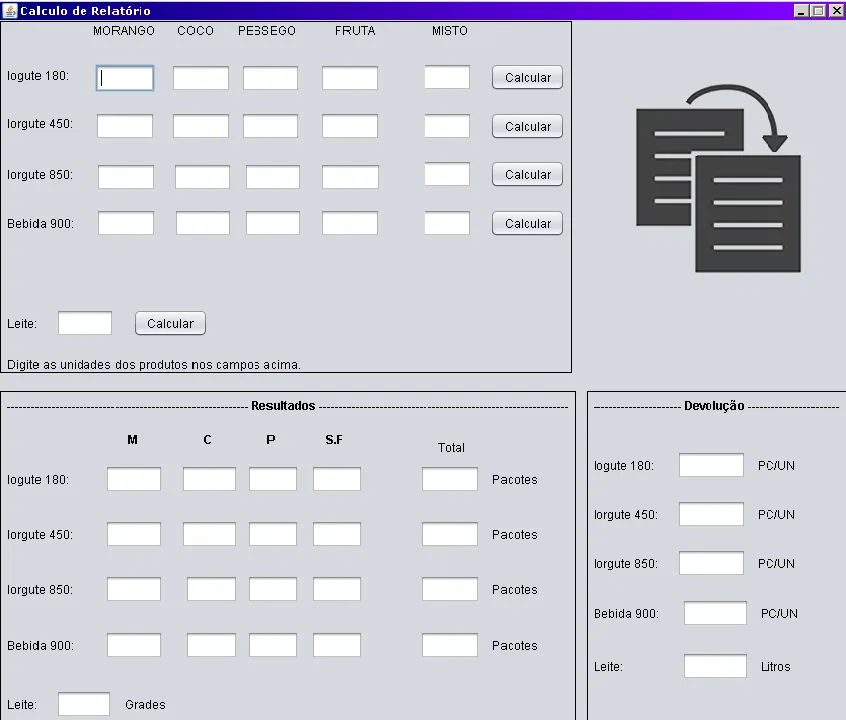Select the COCO field for Iorgute 450

pyautogui.click(x=201, y=126)
